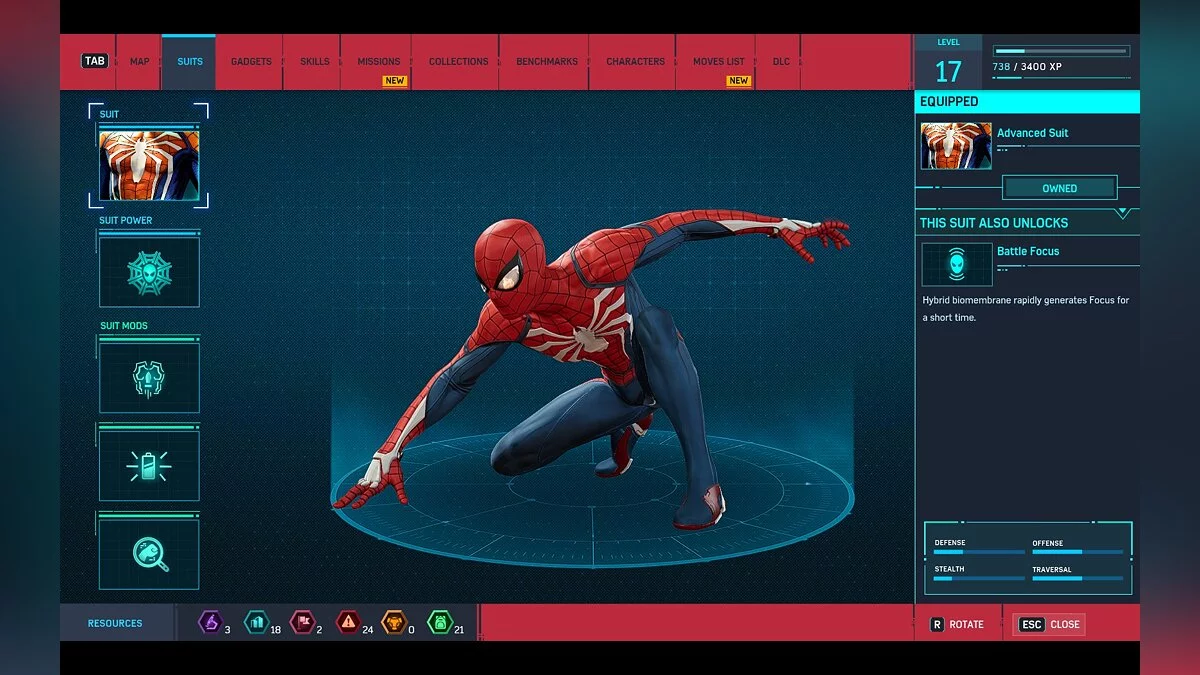Click the ESC CLOSE button
The height and width of the screenshot is (675, 1200).
click(1049, 624)
